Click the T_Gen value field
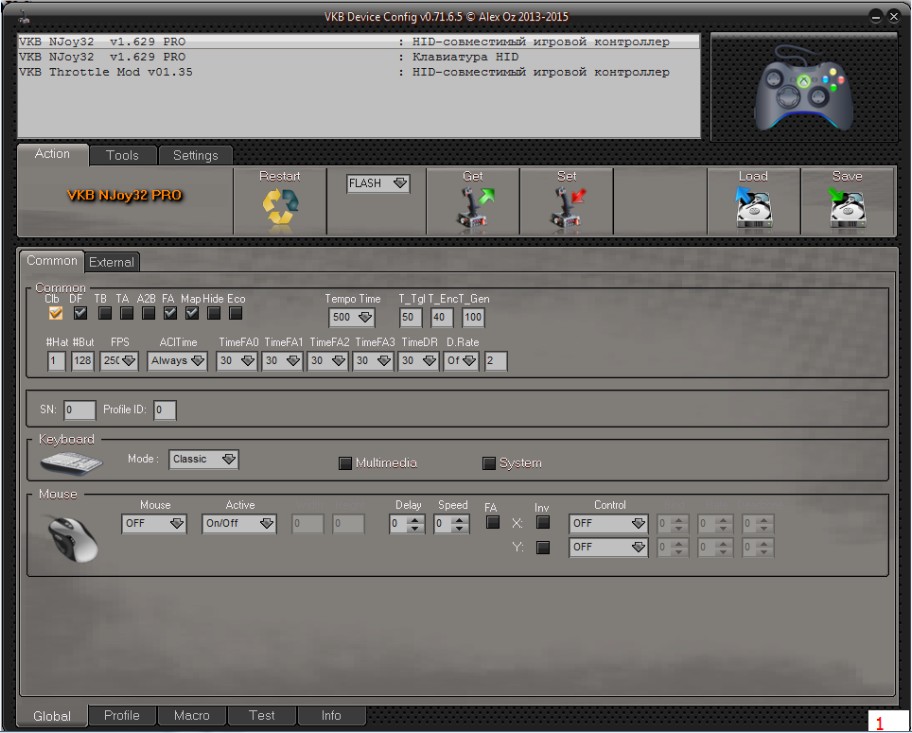This screenshot has height=733, width=912. coord(473,317)
